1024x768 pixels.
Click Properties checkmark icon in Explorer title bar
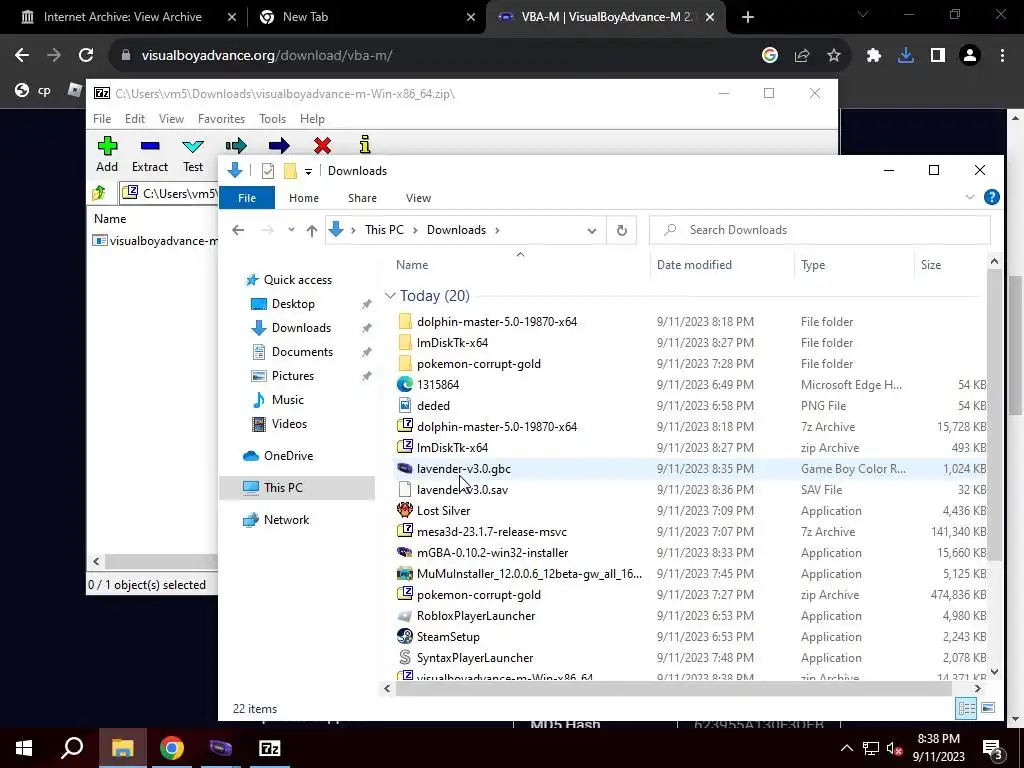(268, 171)
